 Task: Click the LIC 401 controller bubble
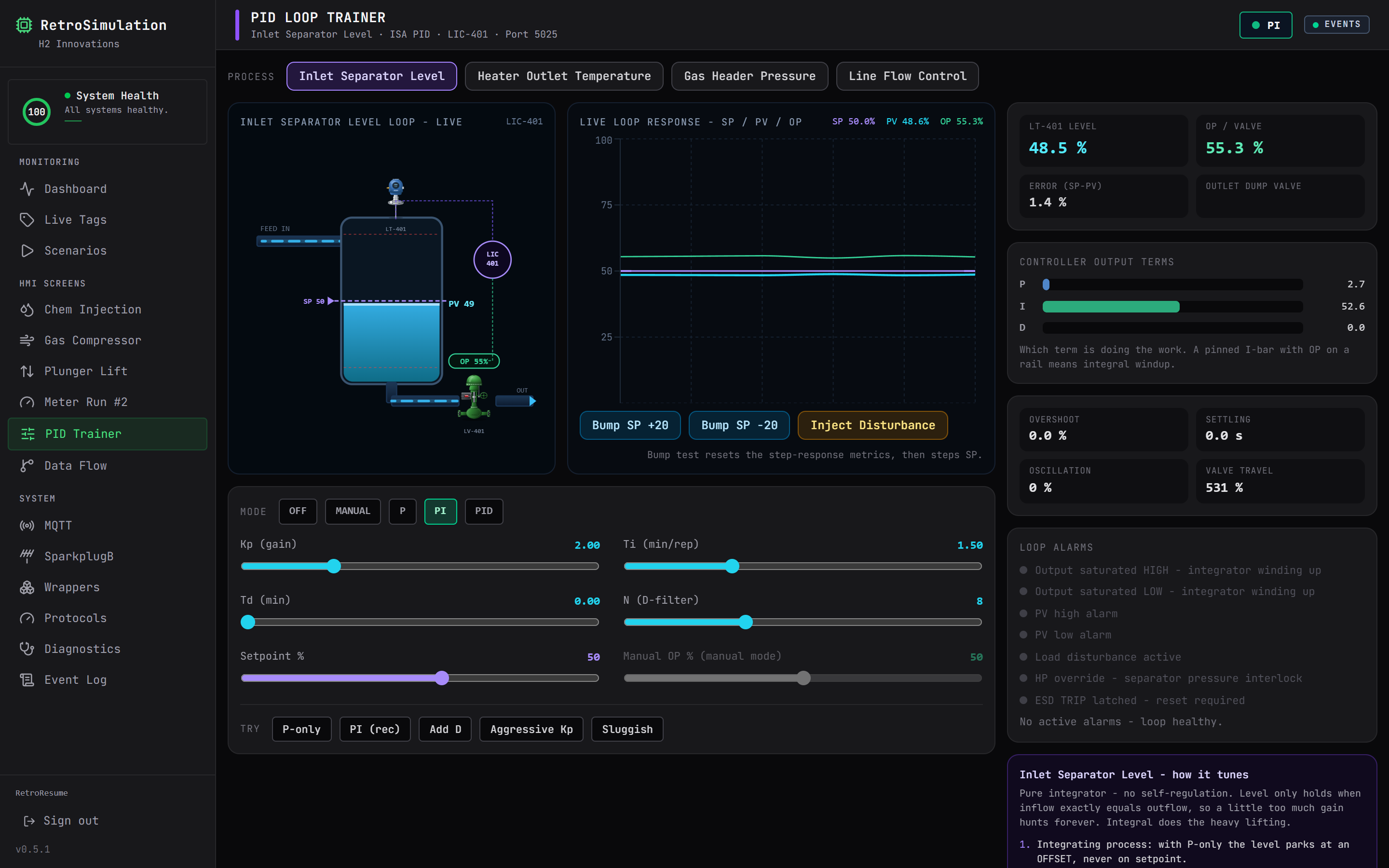coord(492,259)
